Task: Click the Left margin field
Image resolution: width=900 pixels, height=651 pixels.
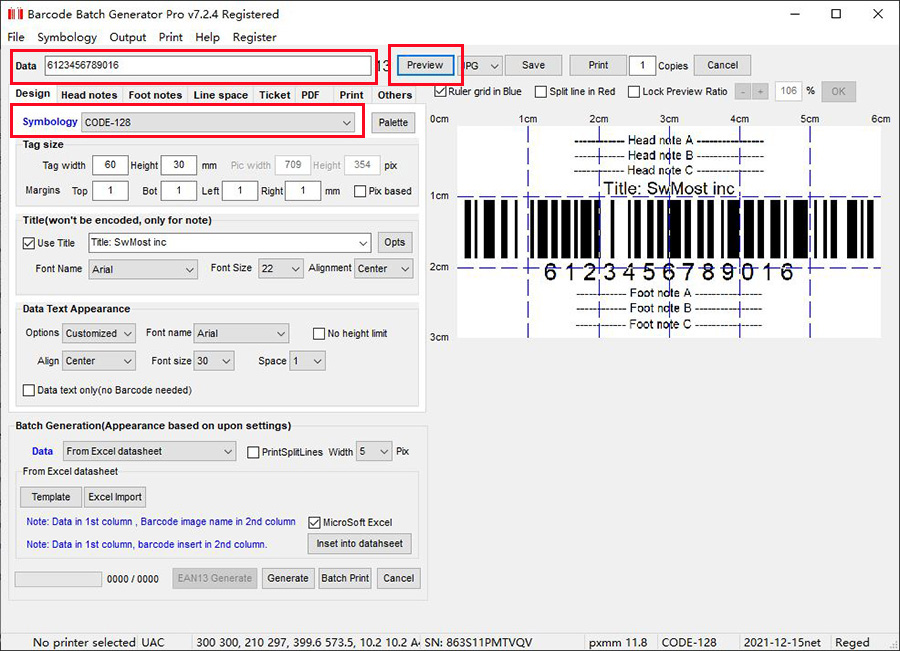Action: [239, 191]
